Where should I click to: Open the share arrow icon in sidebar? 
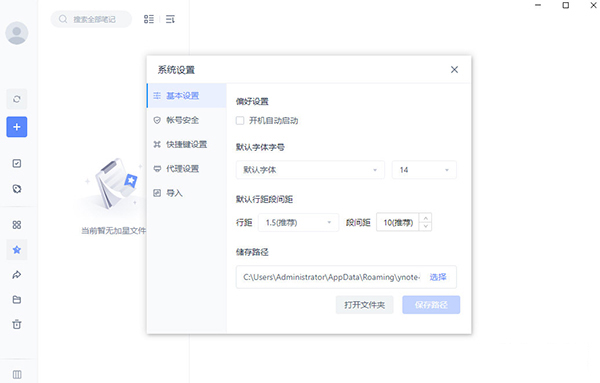(16, 275)
